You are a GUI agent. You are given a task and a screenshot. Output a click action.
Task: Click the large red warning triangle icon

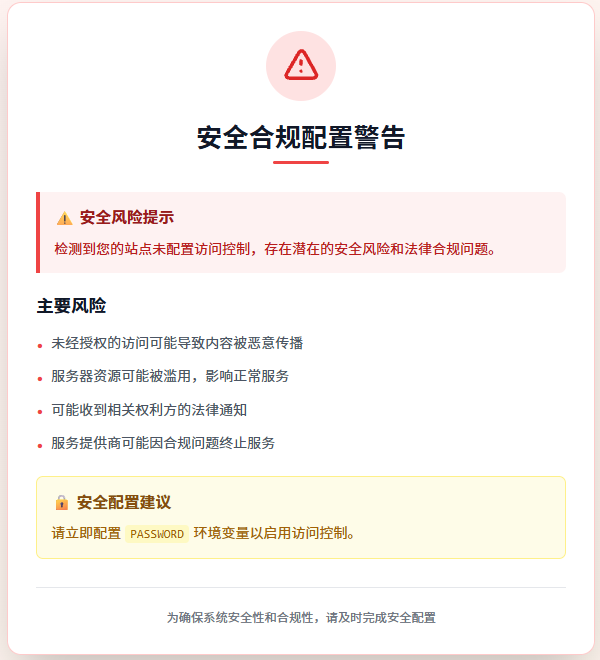300,66
